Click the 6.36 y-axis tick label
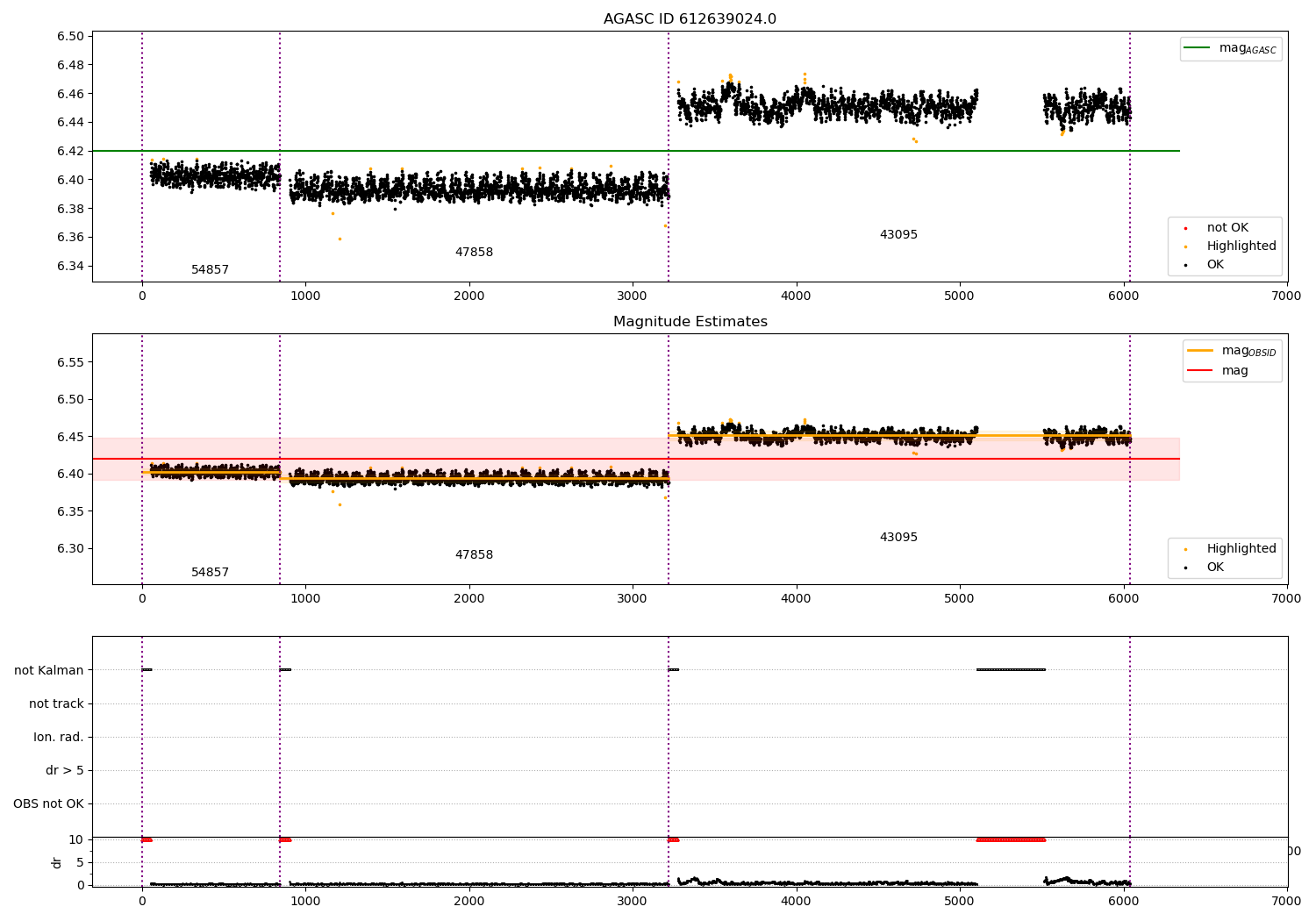Image resolution: width=1316 pixels, height=921 pixels. pos(69,238)
